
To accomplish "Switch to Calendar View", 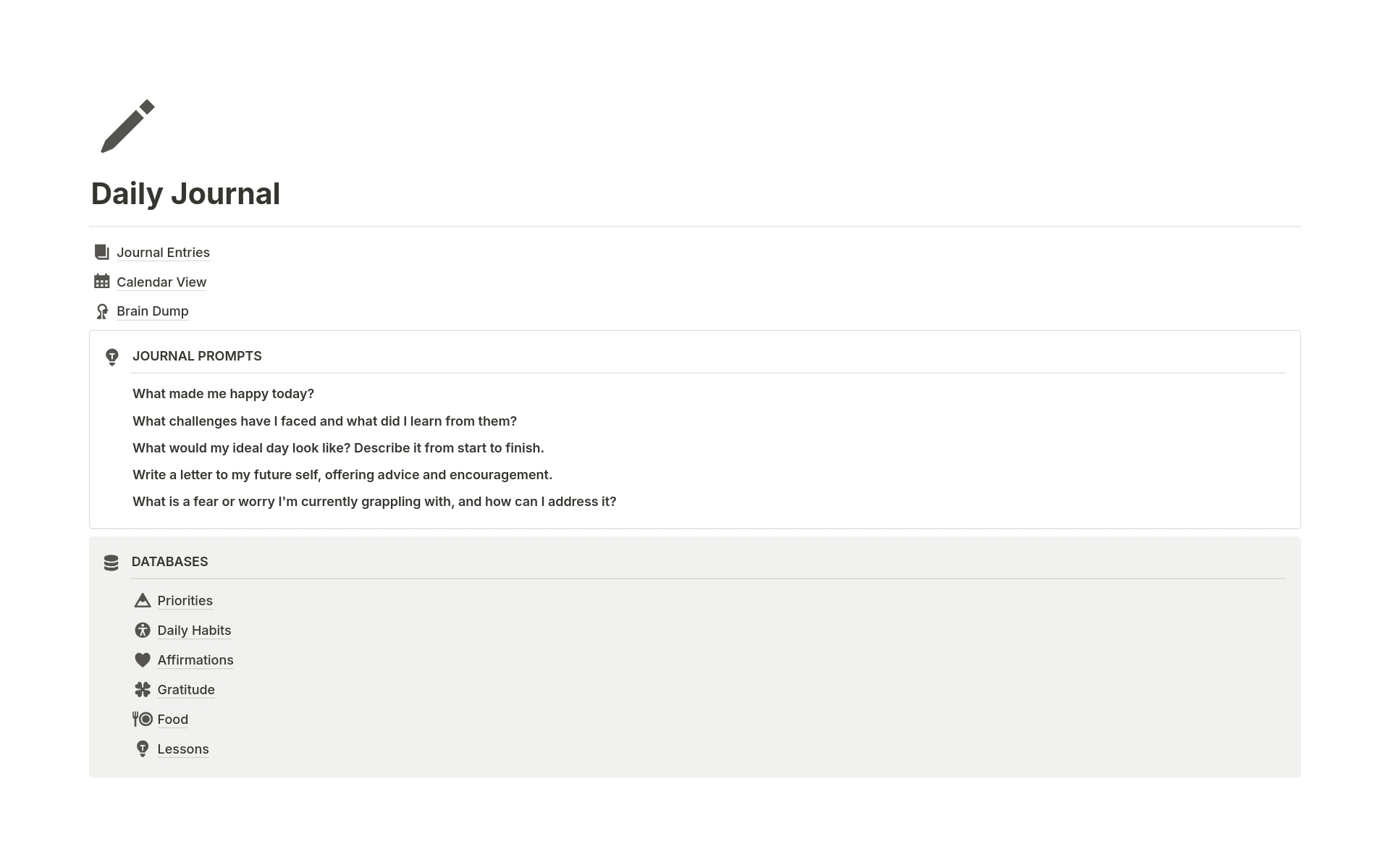I will coord(161,281).
